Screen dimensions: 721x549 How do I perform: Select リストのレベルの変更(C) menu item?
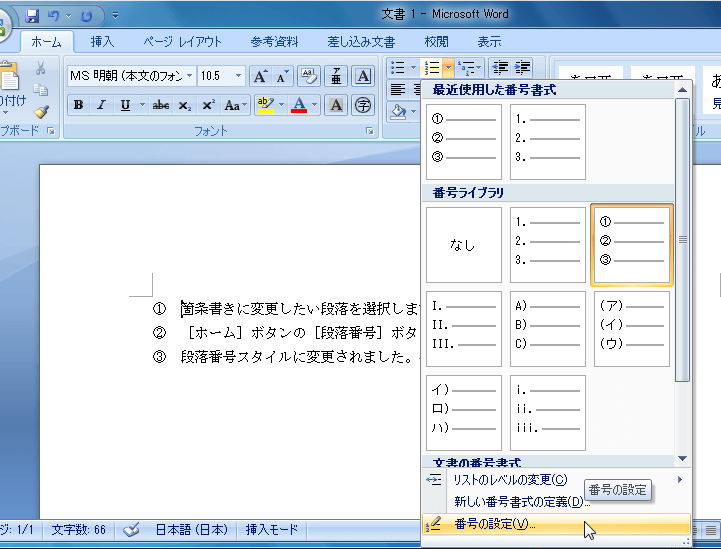(556, 480)
